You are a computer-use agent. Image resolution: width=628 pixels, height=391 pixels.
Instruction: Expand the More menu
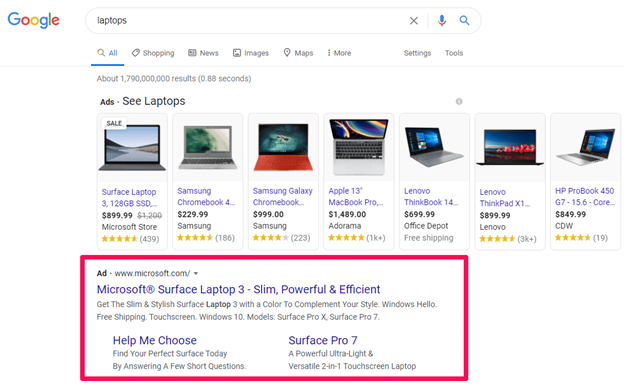(x=339, y=53)
